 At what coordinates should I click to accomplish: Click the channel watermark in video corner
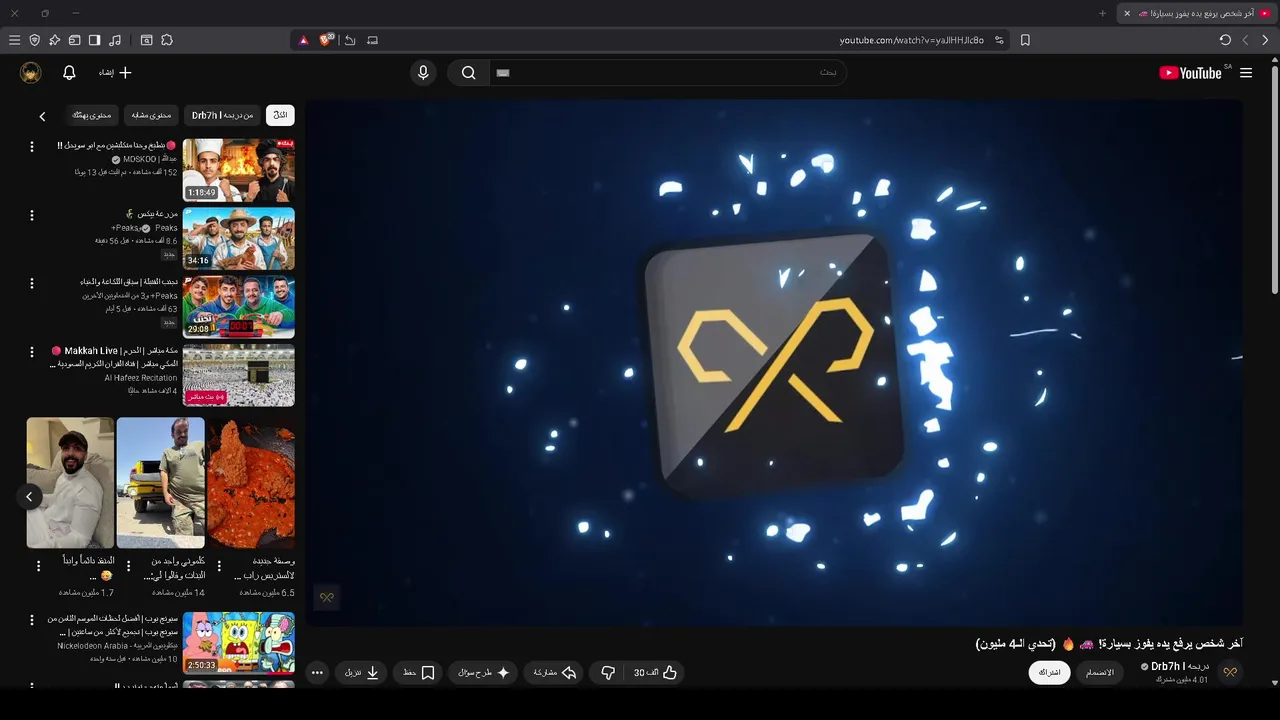(327, 597)
